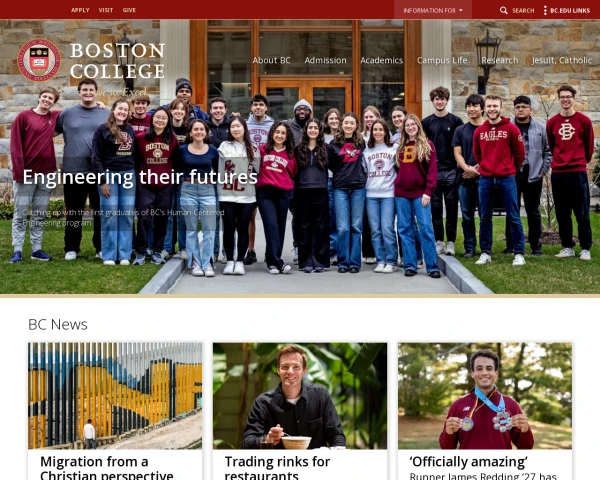Open the runner with medals photo
The image size is (600, 480).
485,396
